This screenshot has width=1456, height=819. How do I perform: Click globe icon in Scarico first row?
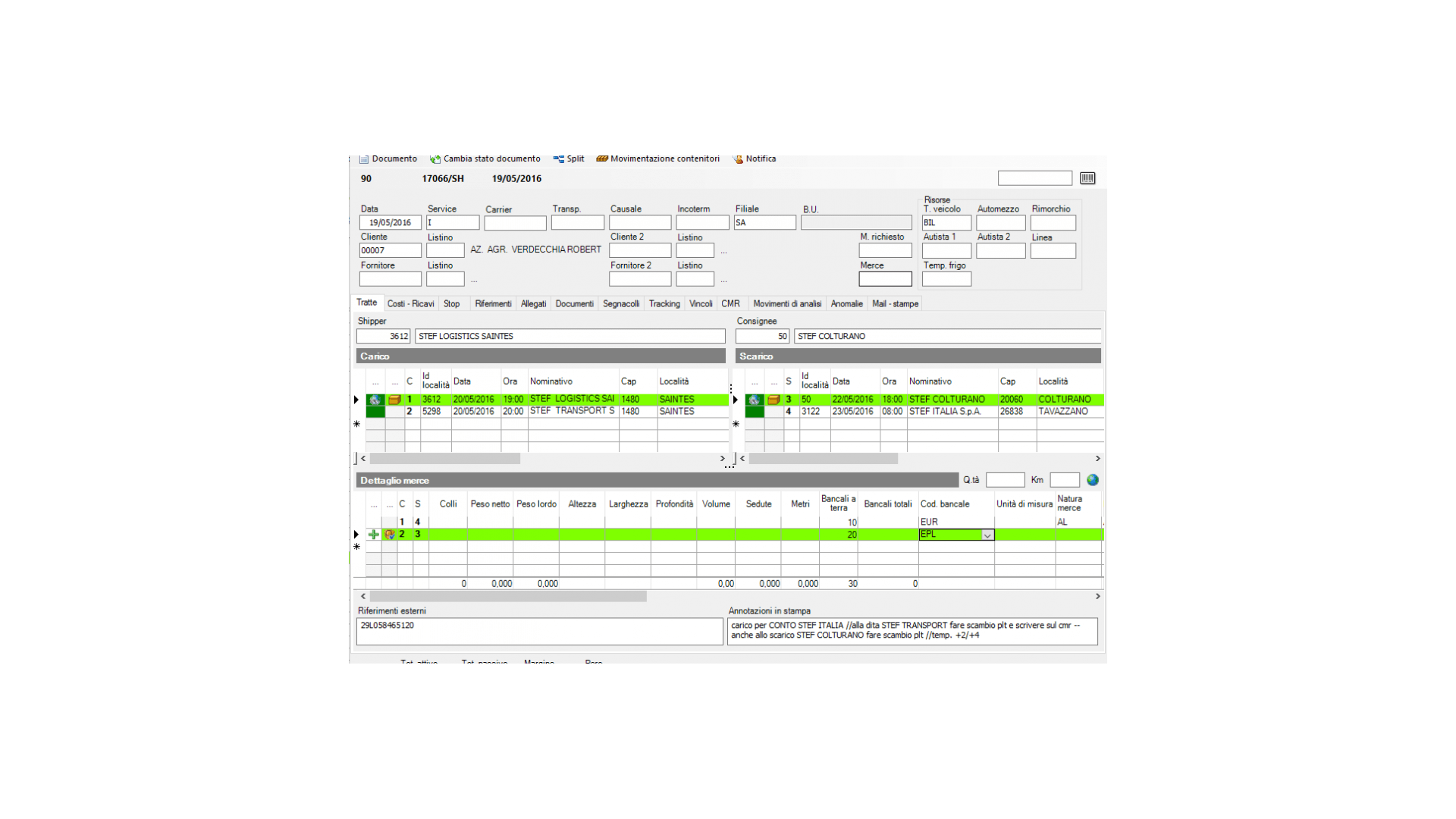pyautogui.click(x=754, y=400)
